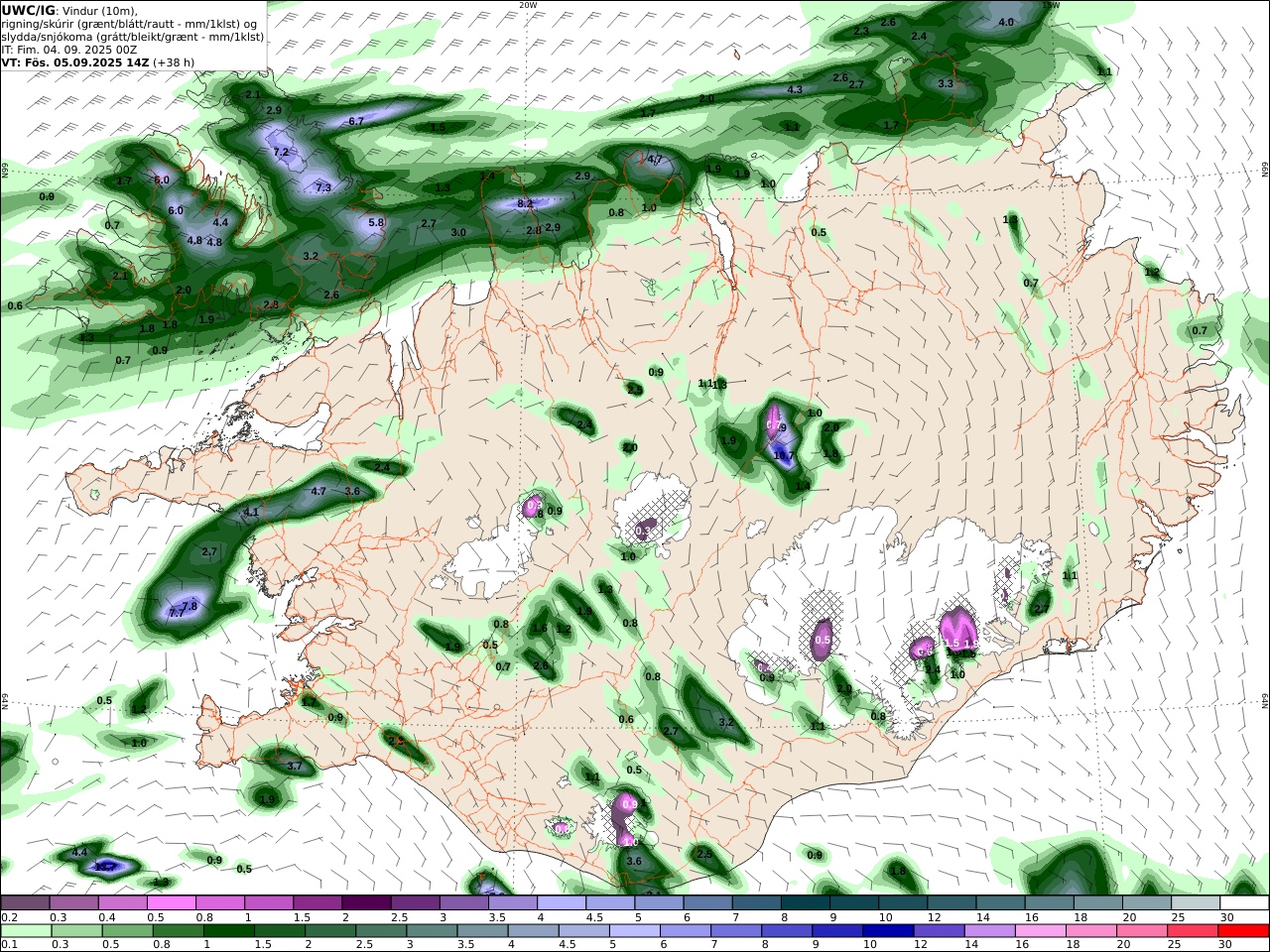Click the 5.8 precipitation value on the map
This screenshot has height=952, width=1270.
point(376,222)
